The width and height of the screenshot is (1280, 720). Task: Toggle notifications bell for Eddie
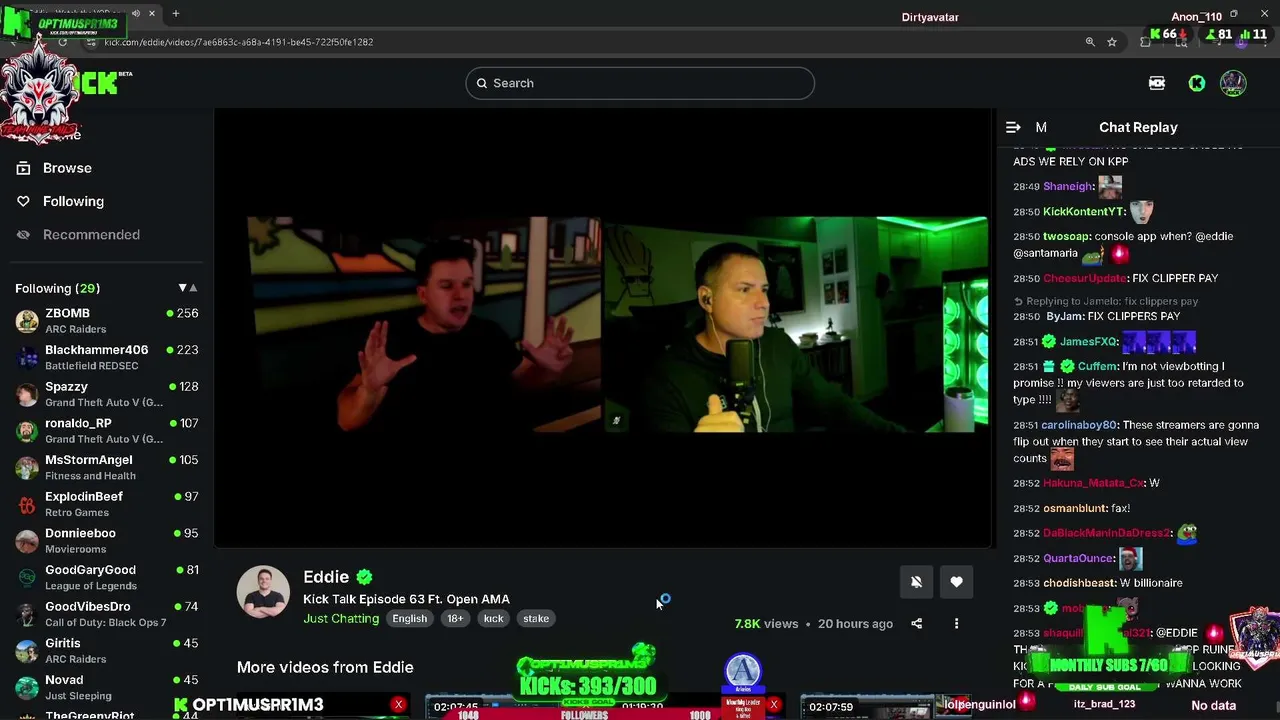(916, 582)
